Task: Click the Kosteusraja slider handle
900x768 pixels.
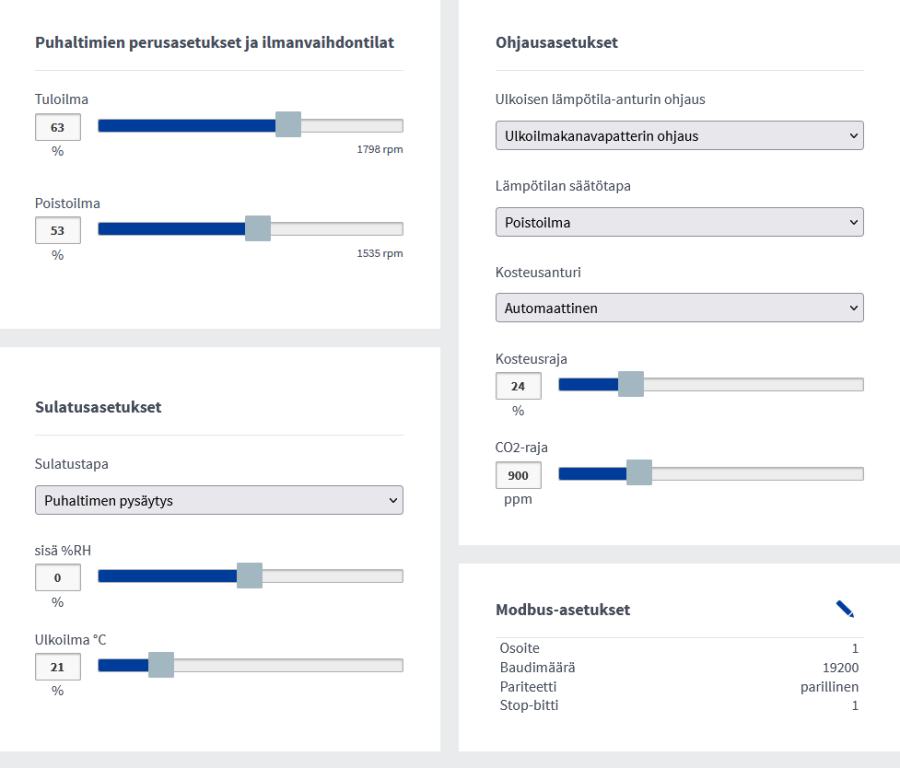Action: (631, 385)
